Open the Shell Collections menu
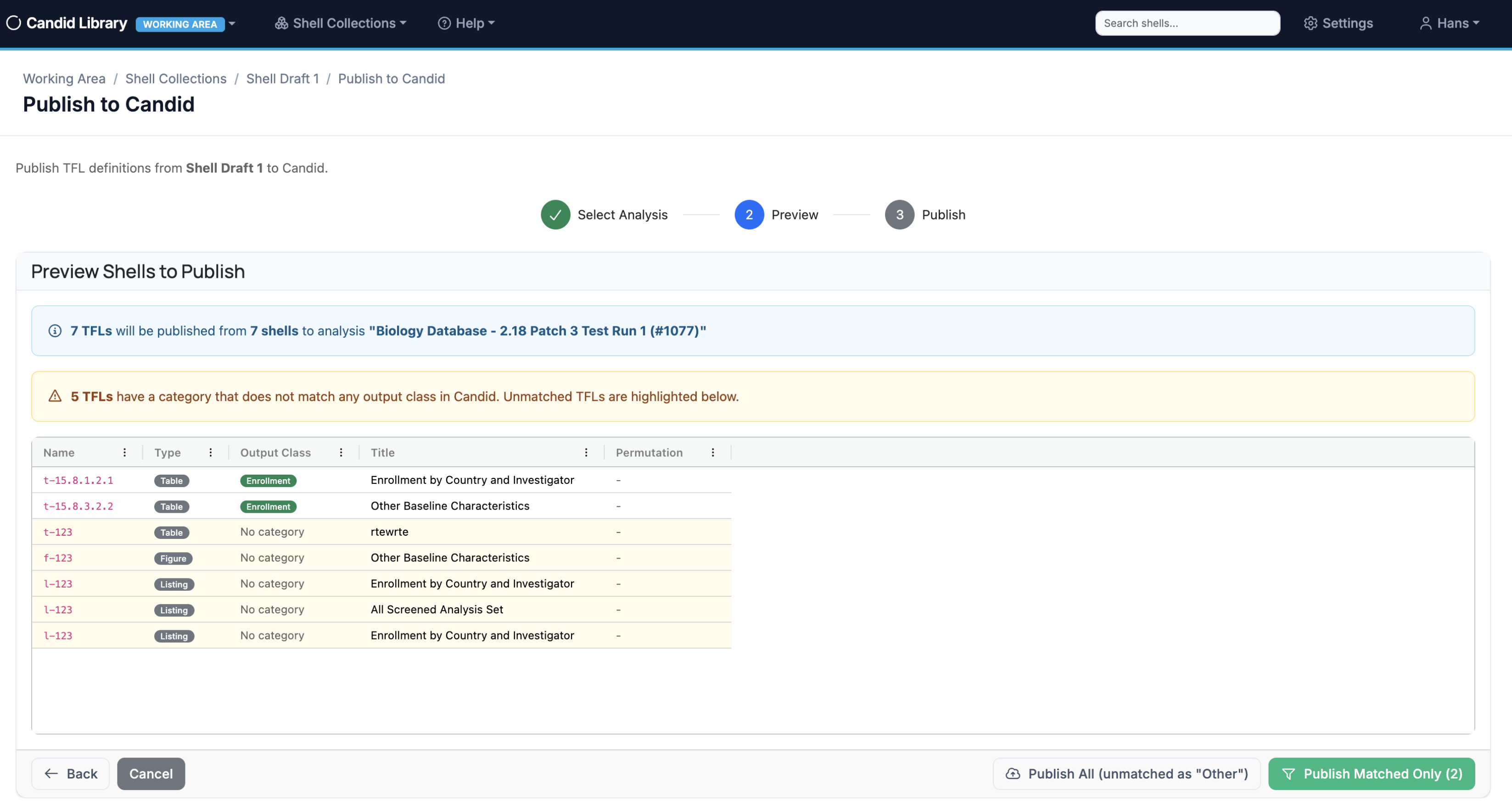Viewport: 1512px width, 801px height. (x=341, y=23)
